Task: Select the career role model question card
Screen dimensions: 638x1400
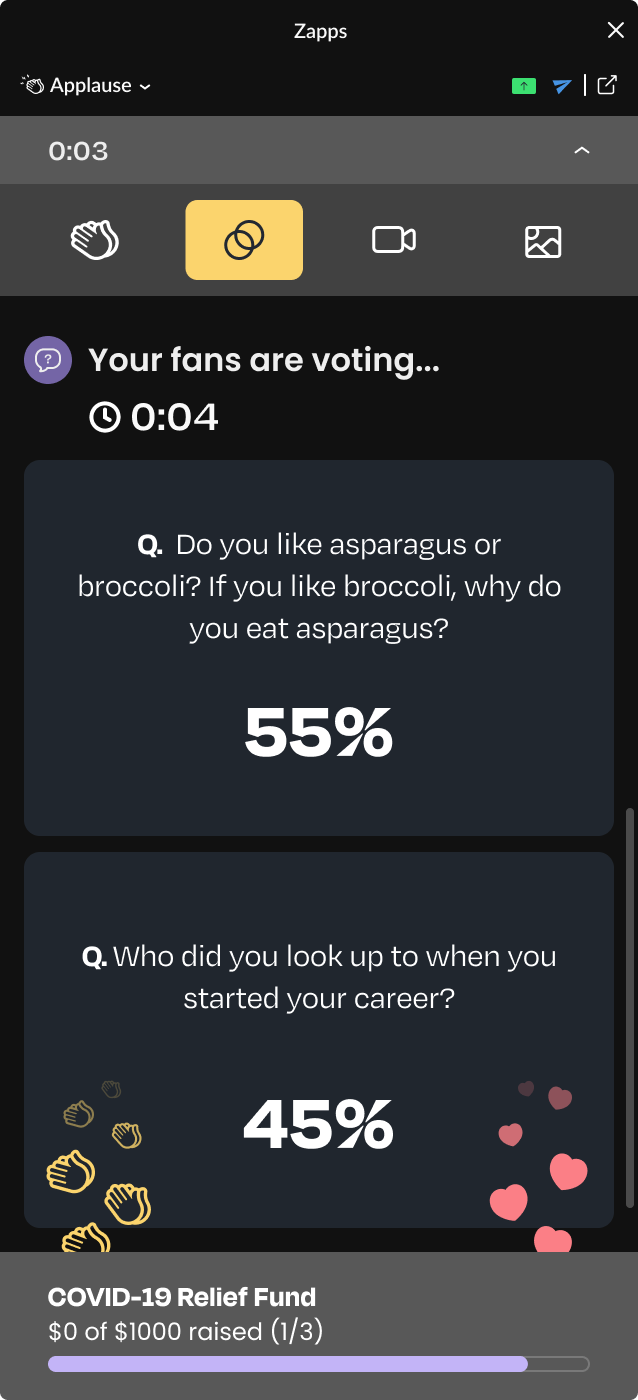Action: [319, 977]
